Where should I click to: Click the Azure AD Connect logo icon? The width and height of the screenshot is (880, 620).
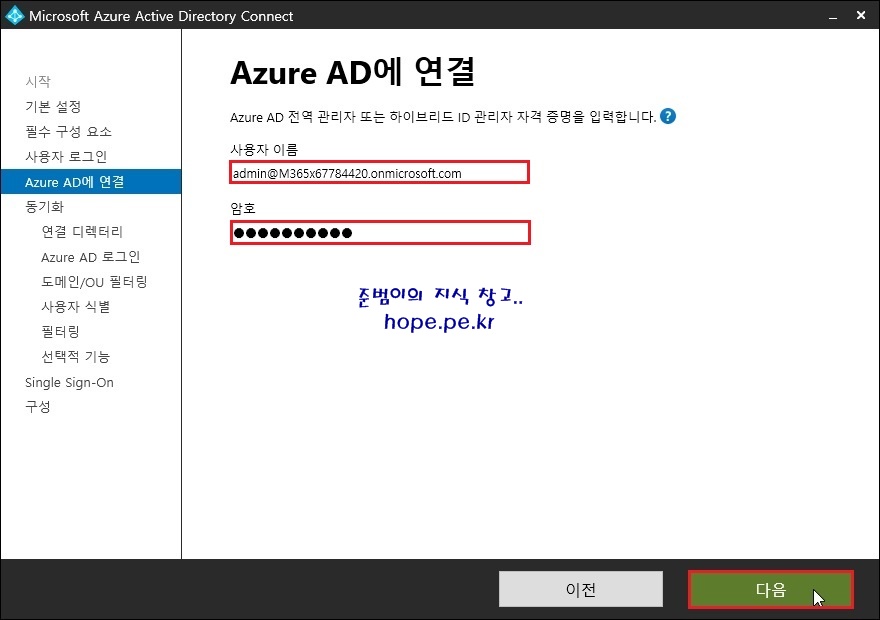coord(14,15)
